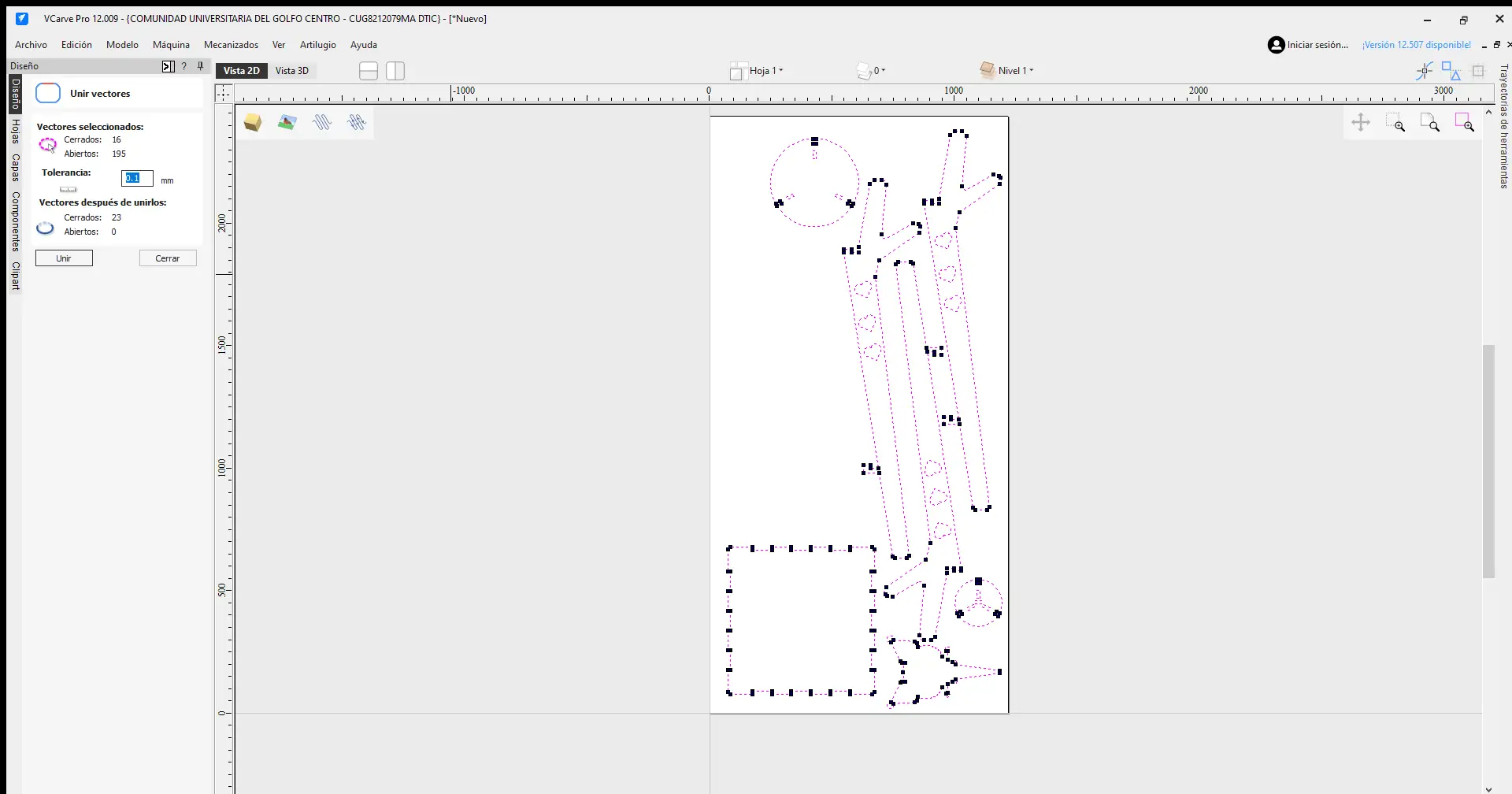This screenshot has width=1512, height=794.
Task: Open help for the Diseño panel
Action: pyautogui.click(x=184, y=66)
